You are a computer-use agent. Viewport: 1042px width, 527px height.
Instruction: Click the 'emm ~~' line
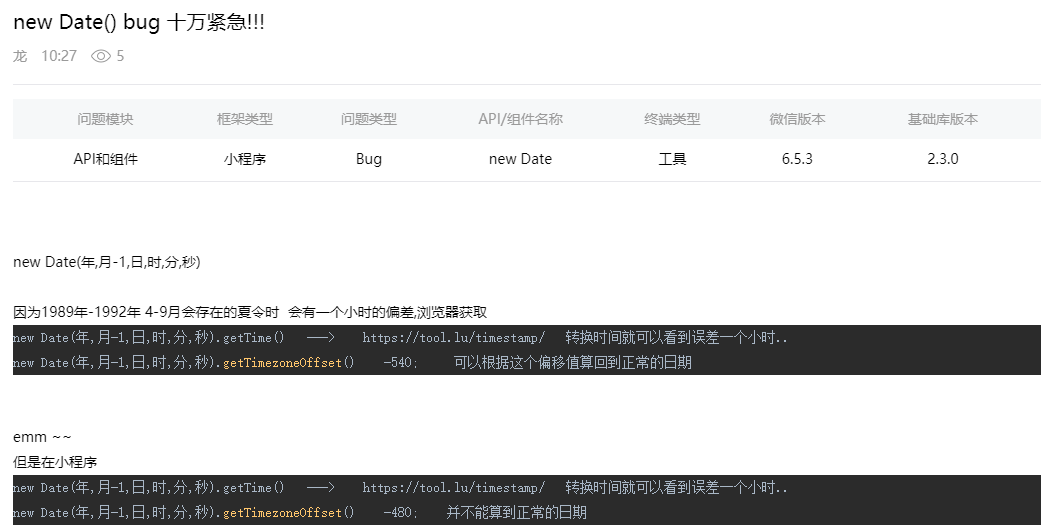[x=42, y=437]
